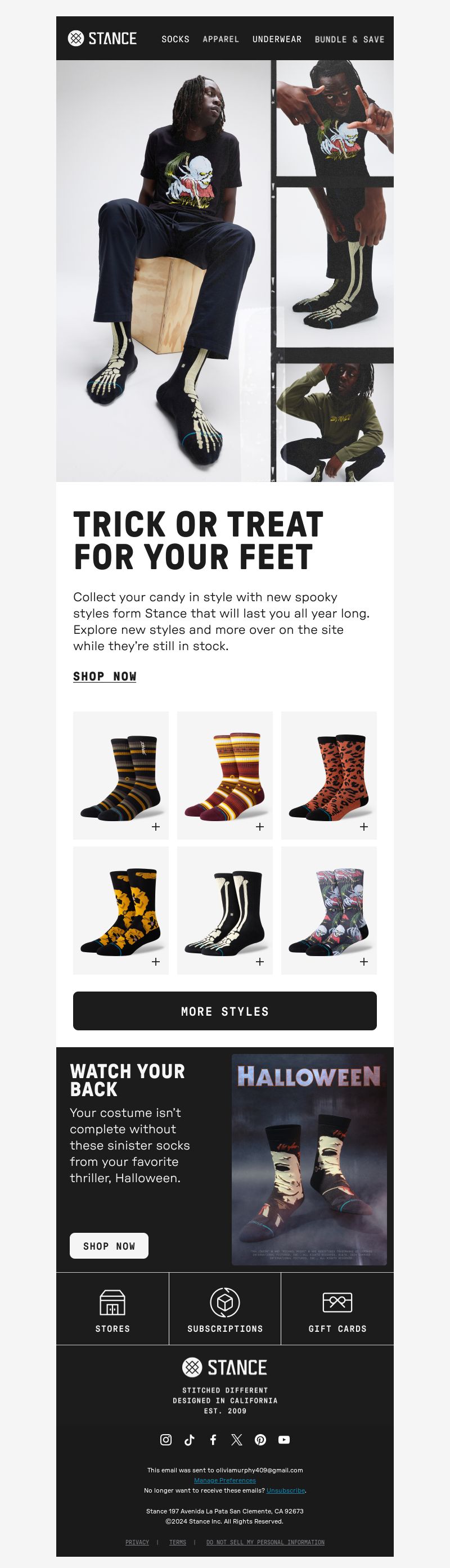
Task: Expand plus on skeleton bone sock
Action: coord(259,961)
